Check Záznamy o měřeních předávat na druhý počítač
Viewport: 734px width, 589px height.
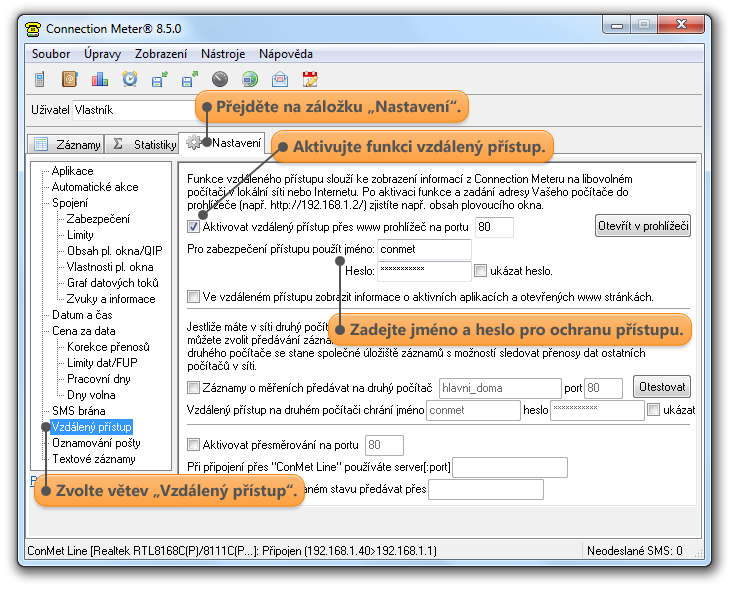[x=193, y=388]
